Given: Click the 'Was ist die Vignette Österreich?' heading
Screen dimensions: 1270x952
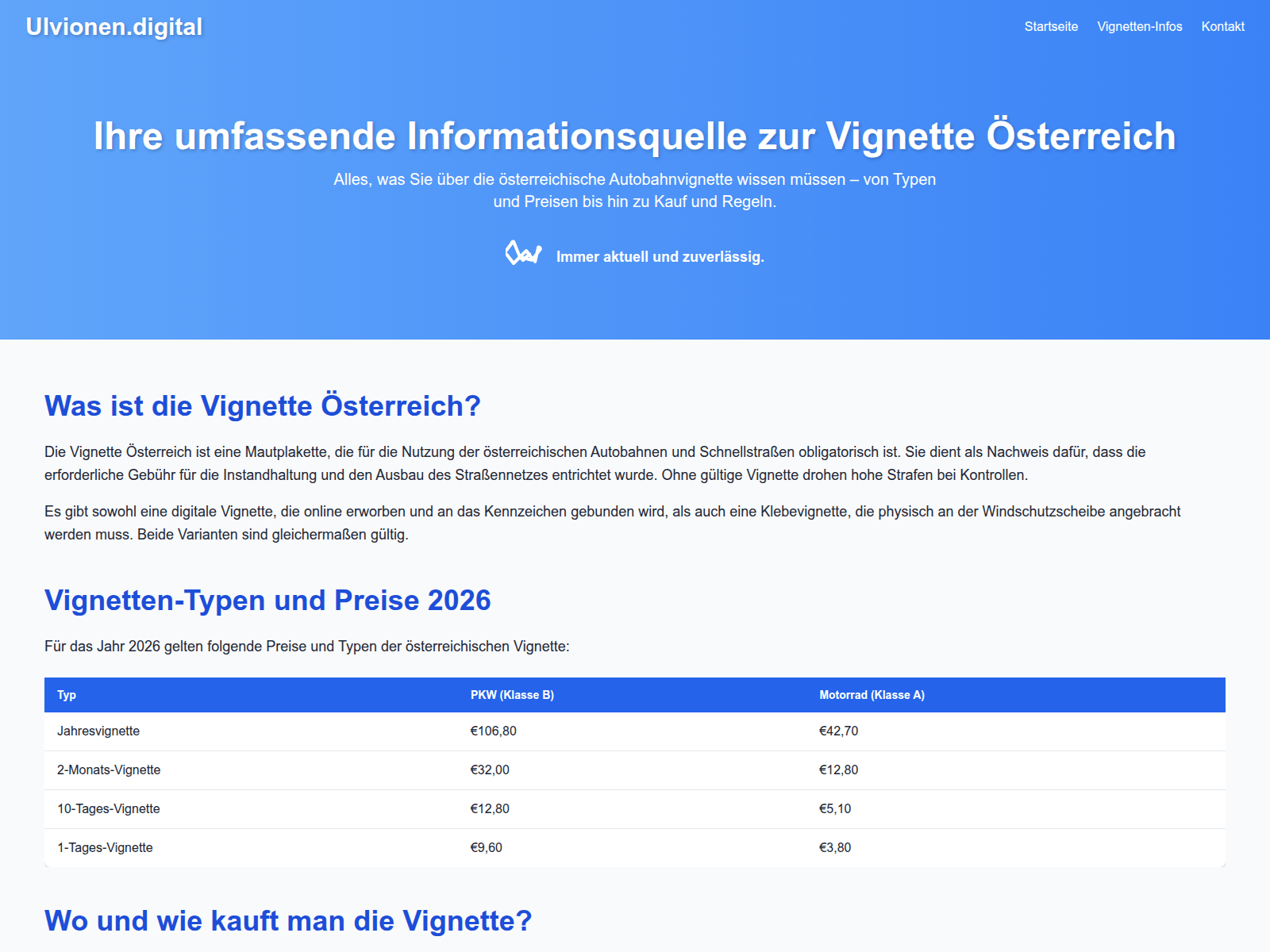Looking at the screenshot, I should (x=263, y=405).
